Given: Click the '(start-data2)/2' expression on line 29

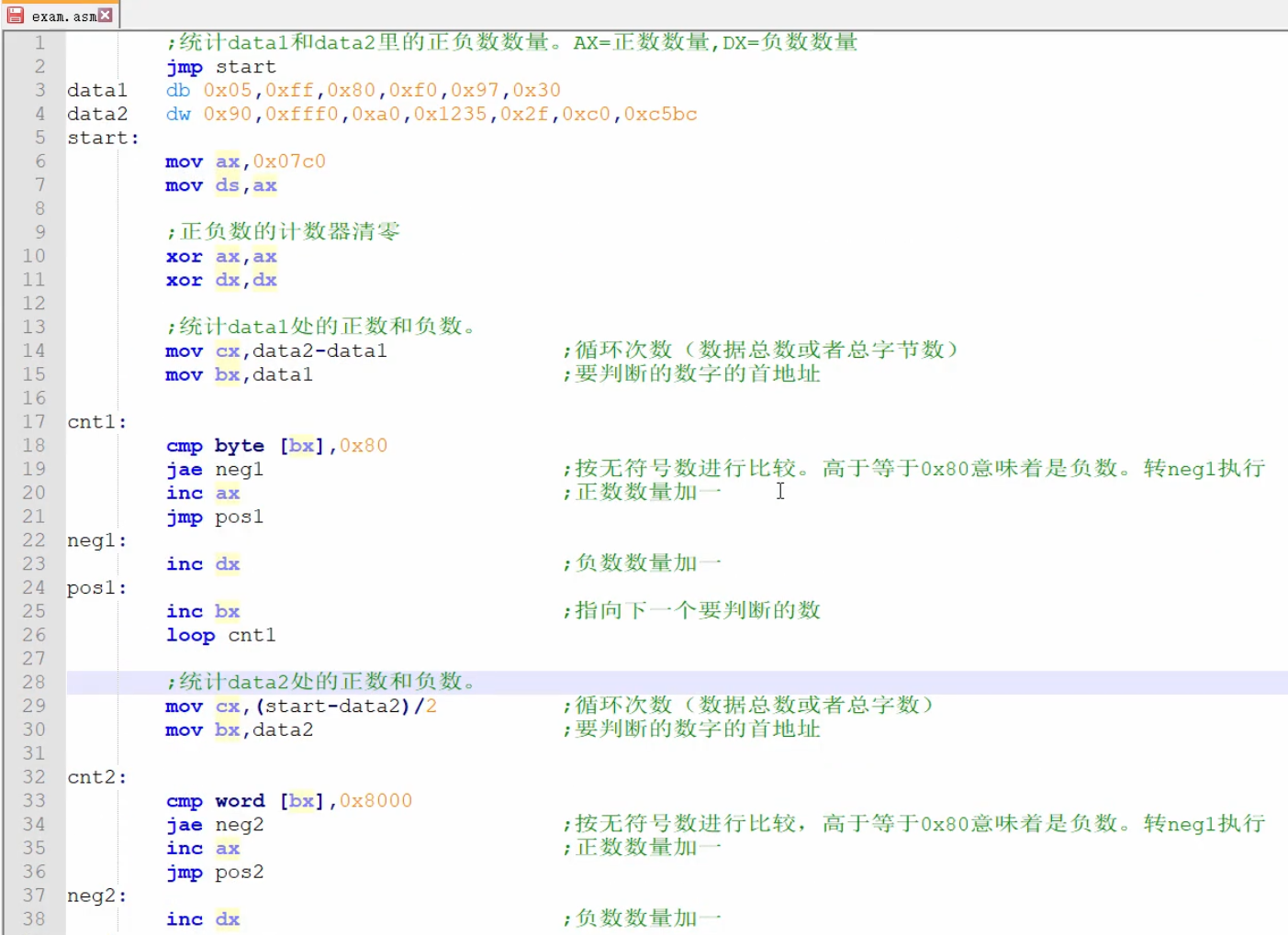Looking at the screenshot, I should 345,706.
